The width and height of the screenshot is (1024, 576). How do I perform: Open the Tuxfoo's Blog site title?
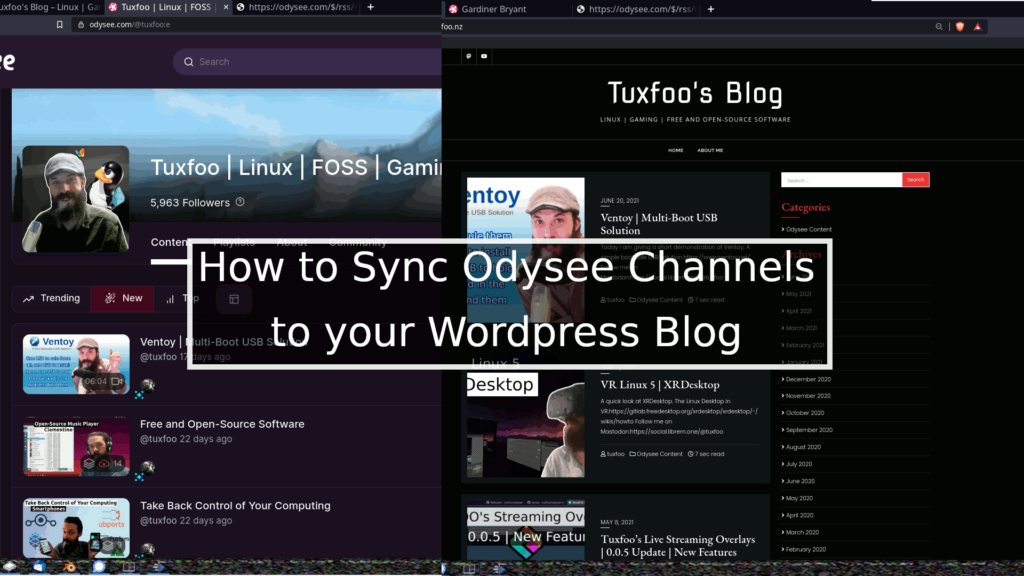[x=696, y=93]
